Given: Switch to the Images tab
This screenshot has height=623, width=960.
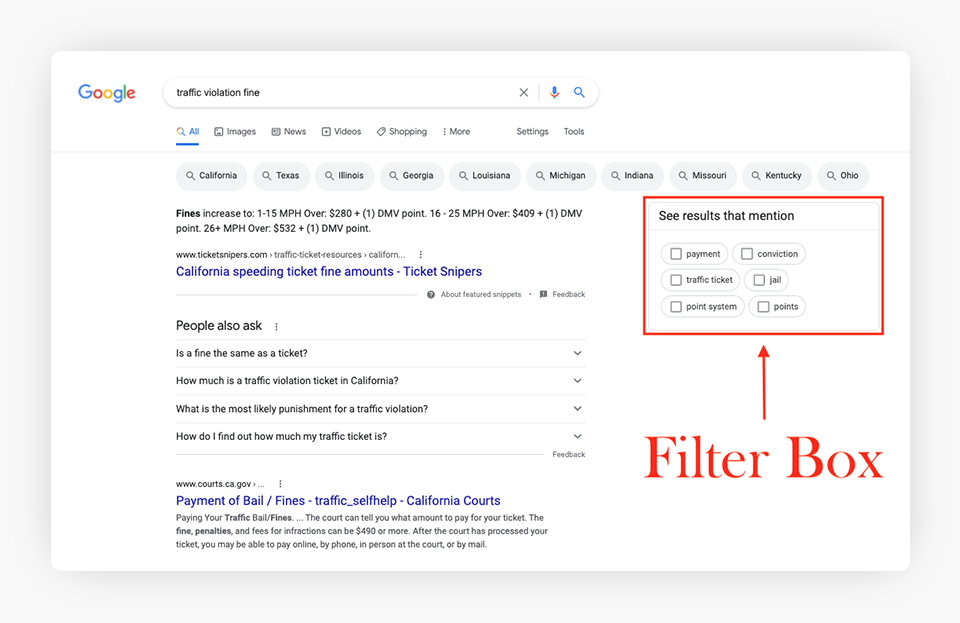Looking at the screenshot, I should (235, 132).
